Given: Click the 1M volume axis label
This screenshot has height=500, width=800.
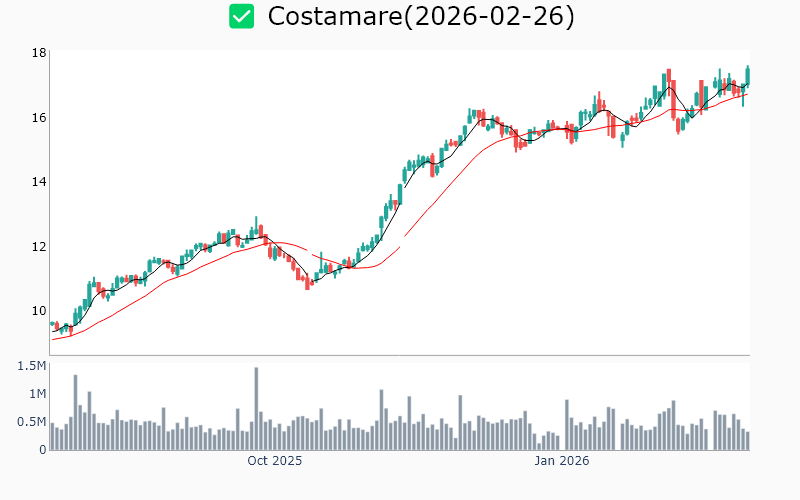Looking at the screenshot, I should tap(36, 394).
